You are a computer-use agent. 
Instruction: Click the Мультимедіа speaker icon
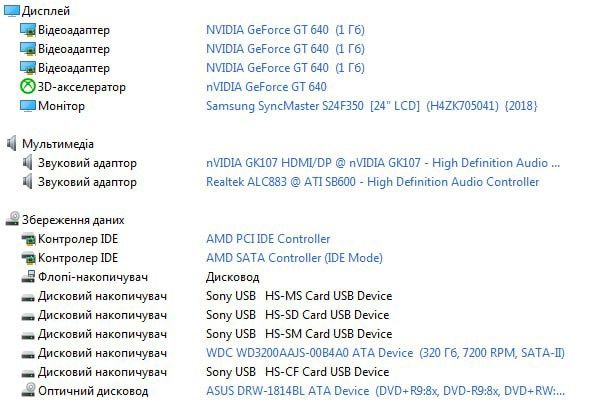(x=12, y=144)
